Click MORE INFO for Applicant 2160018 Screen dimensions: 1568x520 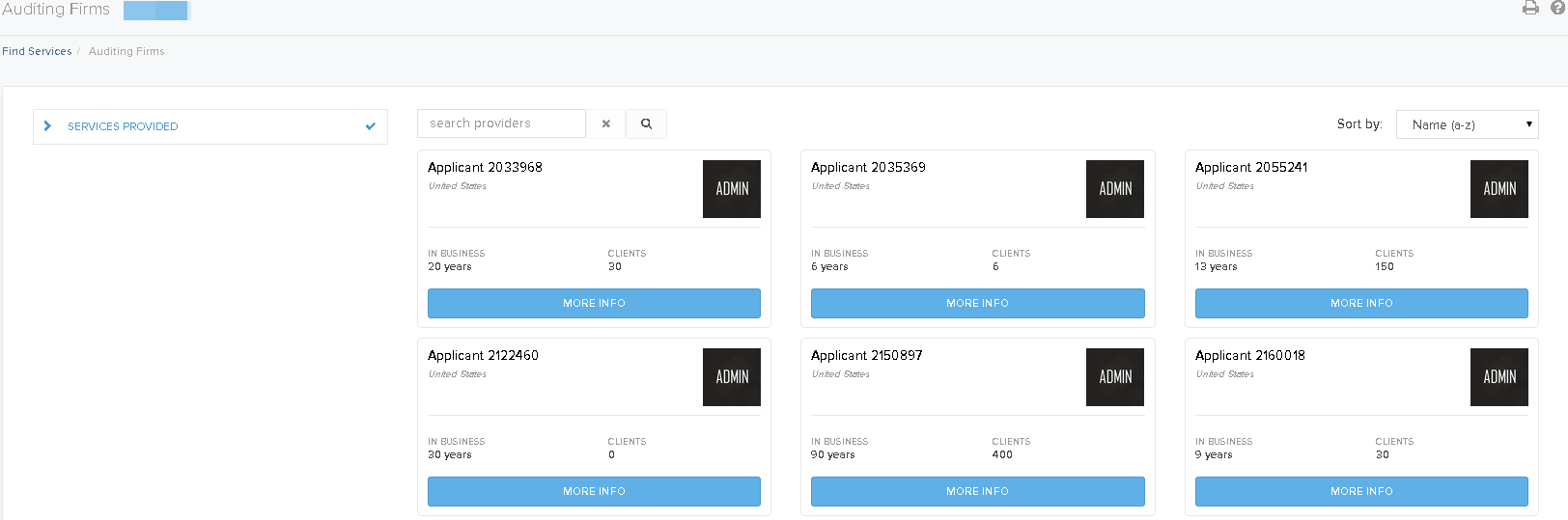coord(1361,491)
